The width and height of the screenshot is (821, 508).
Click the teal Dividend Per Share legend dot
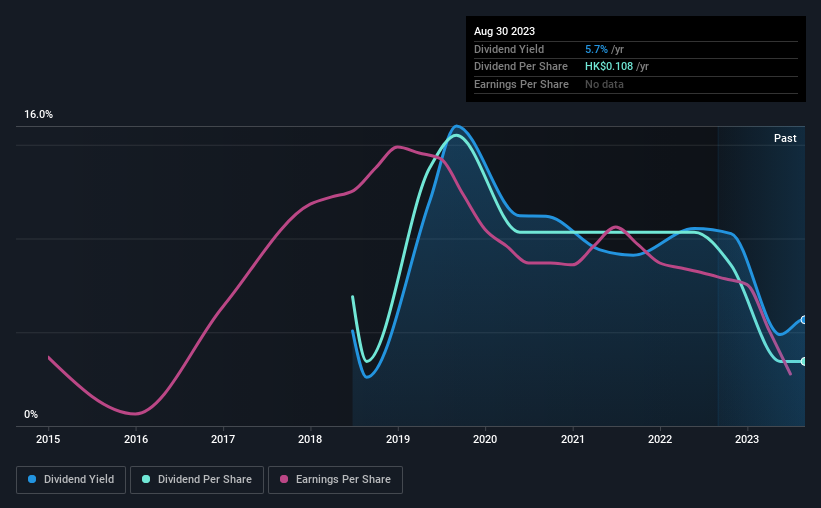point(147,480)
